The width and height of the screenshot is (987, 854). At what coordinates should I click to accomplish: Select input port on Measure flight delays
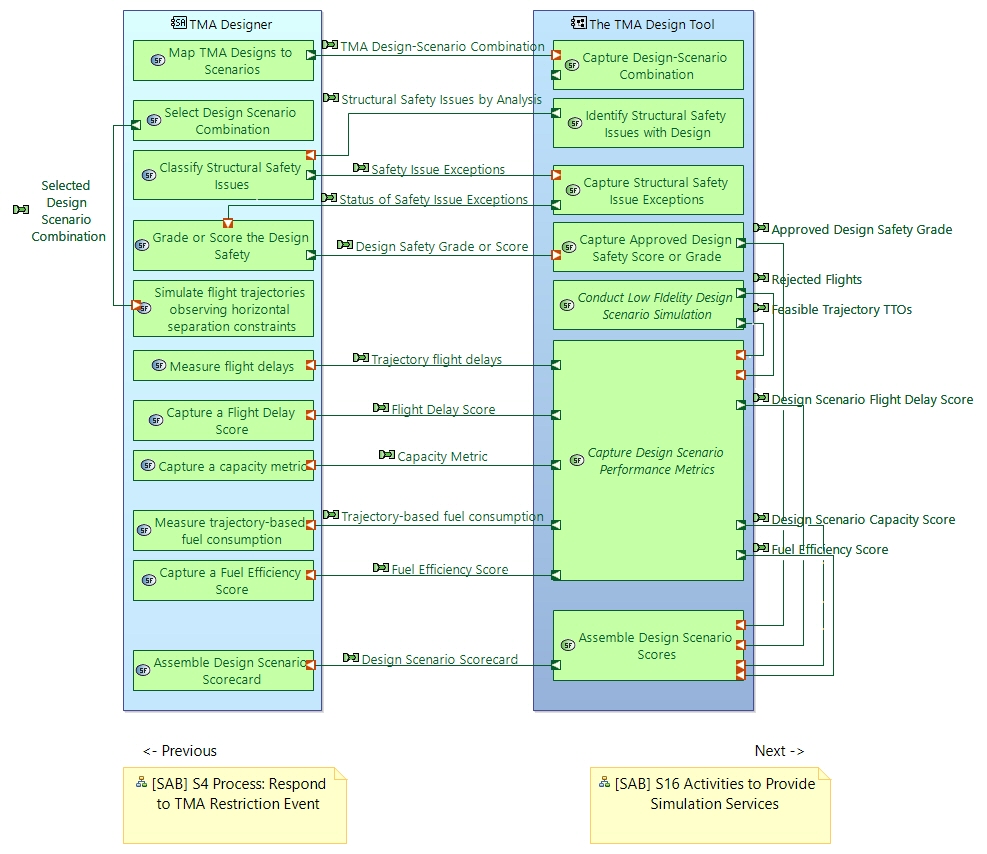click(311, 365)
